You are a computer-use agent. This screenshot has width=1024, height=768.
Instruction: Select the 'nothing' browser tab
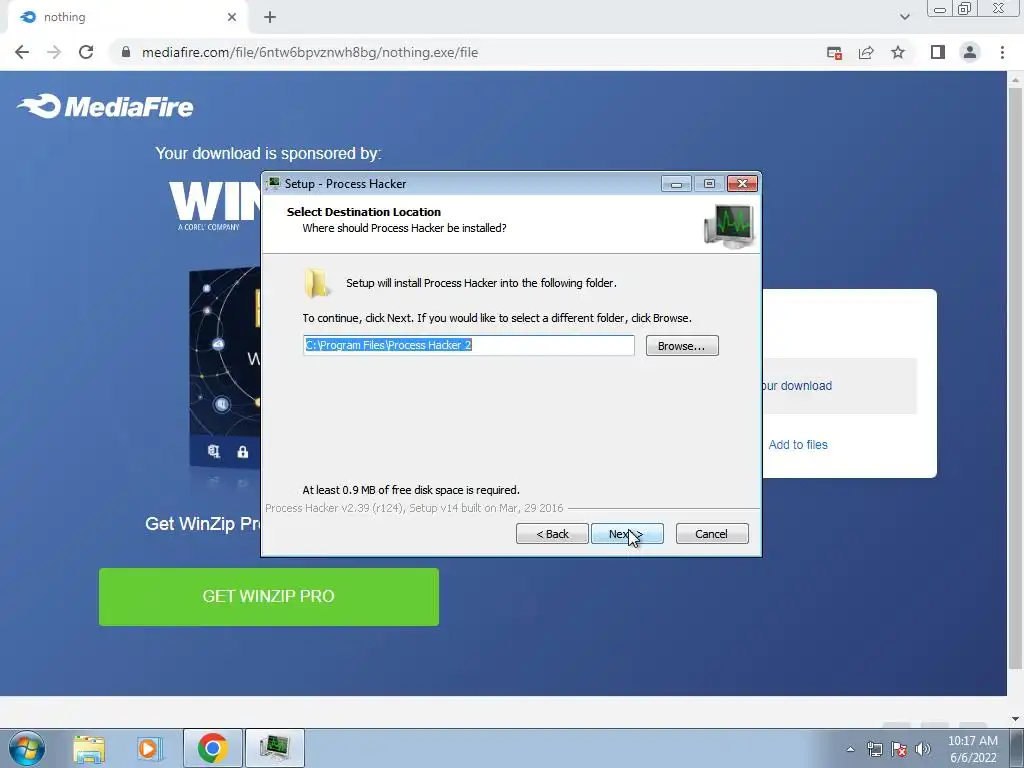127,17
